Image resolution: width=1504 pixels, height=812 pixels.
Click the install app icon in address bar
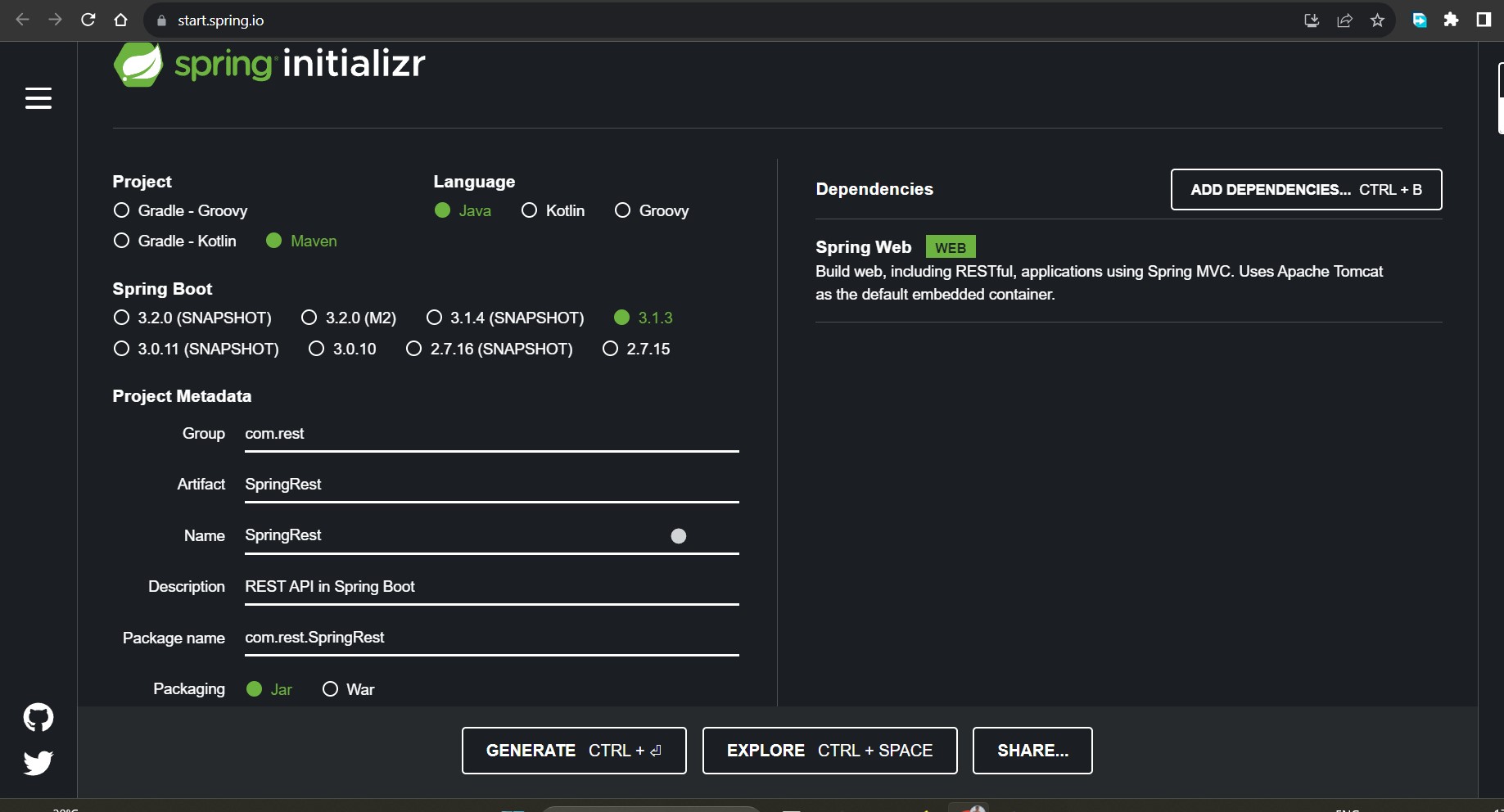pos(1312,20)
